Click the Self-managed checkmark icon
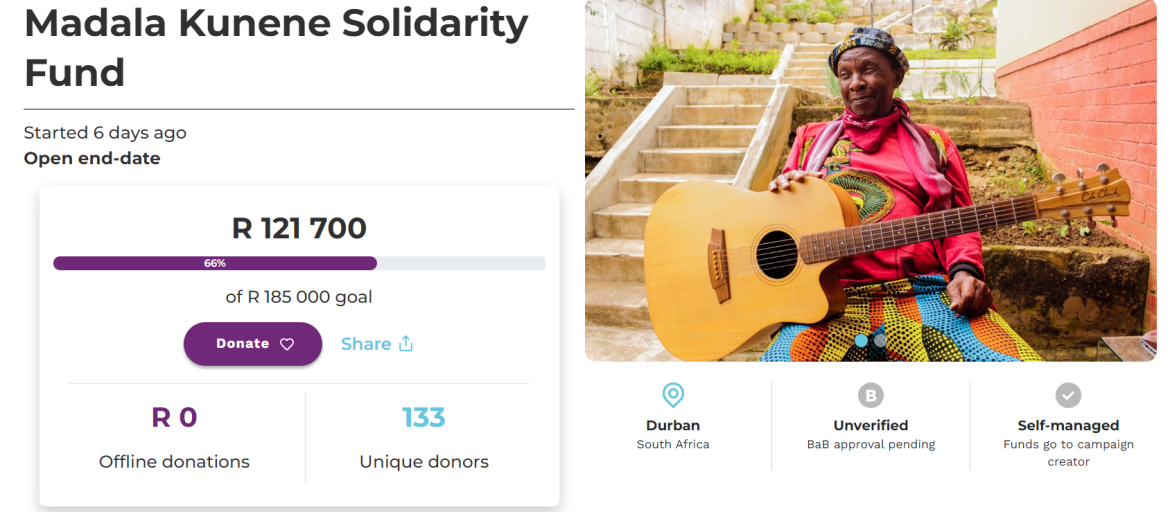The width and height of the screenshot is (1170, 512). pos(1068,395)
